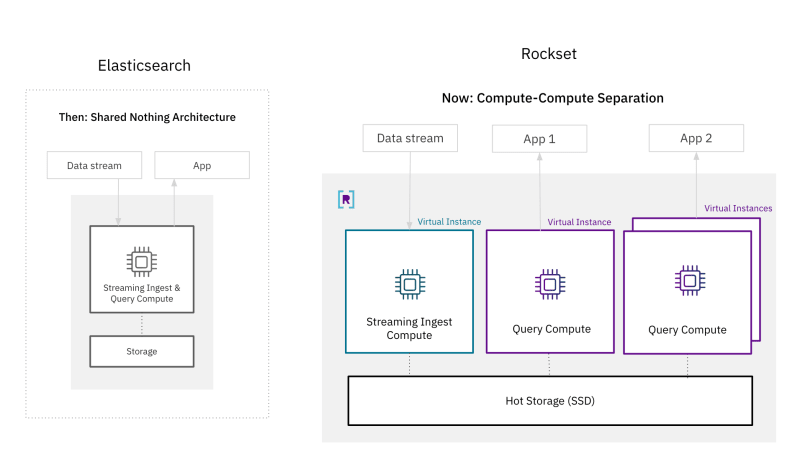Click the teal 'Virtual Instance' label
Screen dimensions: 800x449
[x=449, y=221]
